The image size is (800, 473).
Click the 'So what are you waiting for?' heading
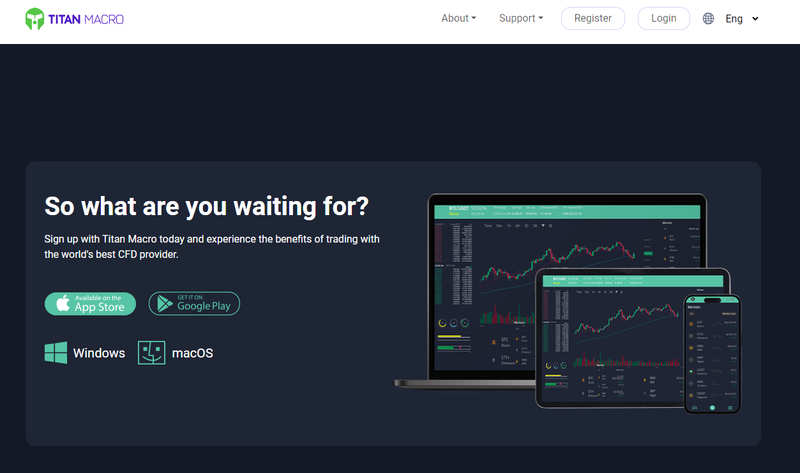[x=207, y=207]
